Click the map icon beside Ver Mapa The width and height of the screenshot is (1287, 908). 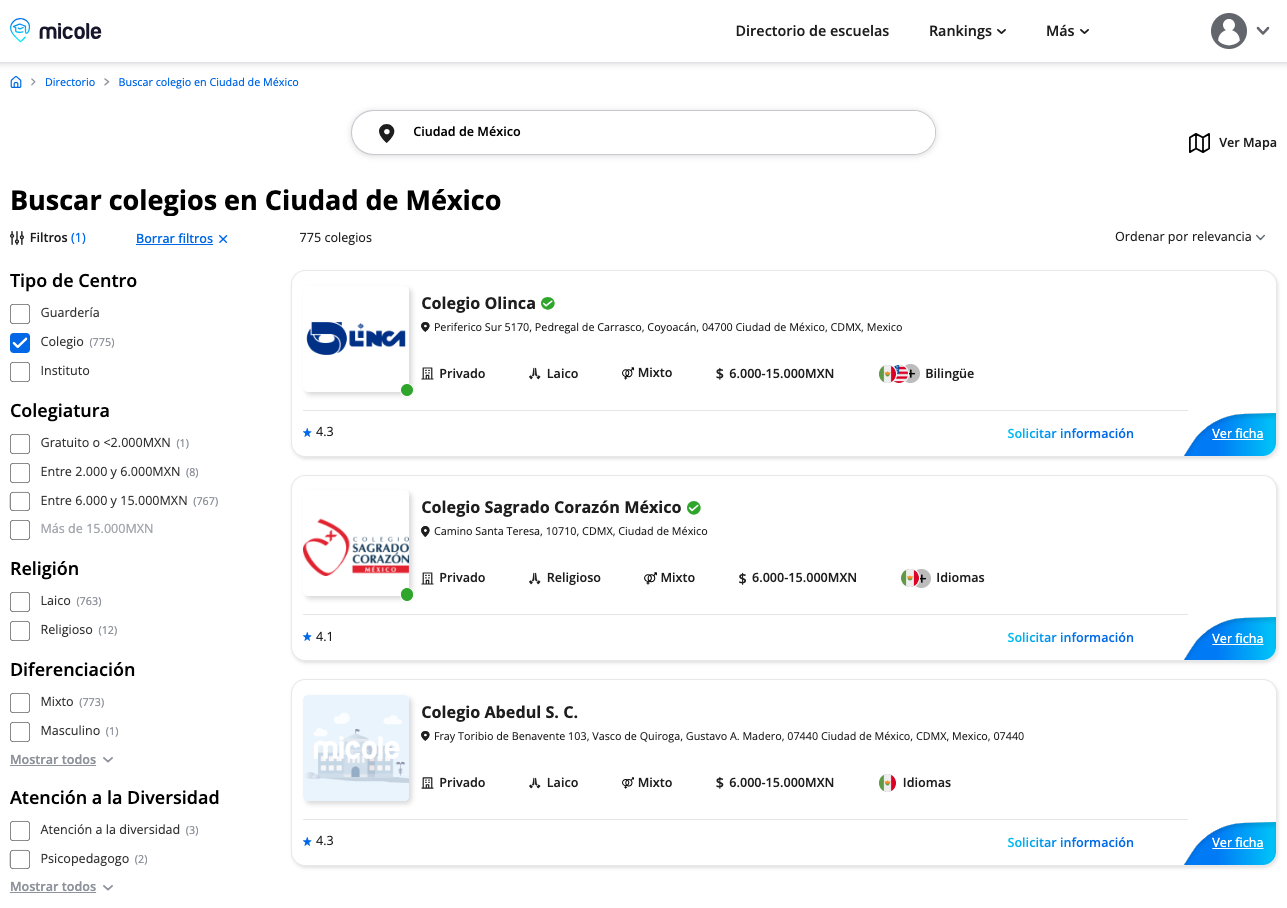point(1199,143)
